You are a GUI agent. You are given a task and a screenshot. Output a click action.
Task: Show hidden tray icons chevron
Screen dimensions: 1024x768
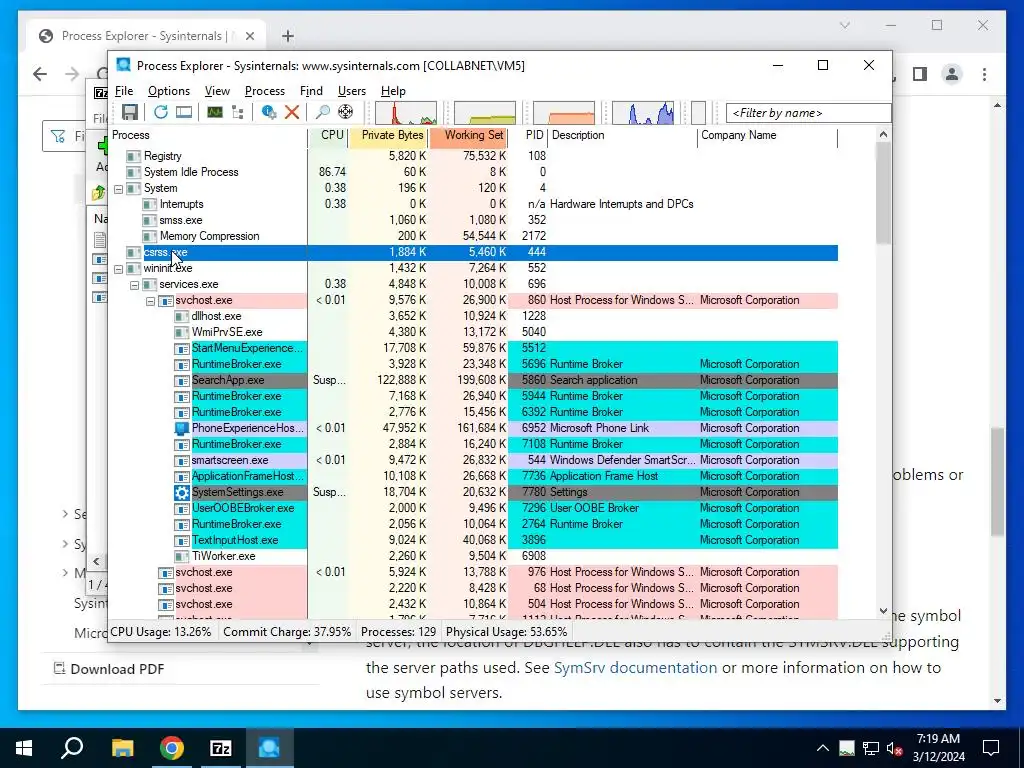pos(822,748)
